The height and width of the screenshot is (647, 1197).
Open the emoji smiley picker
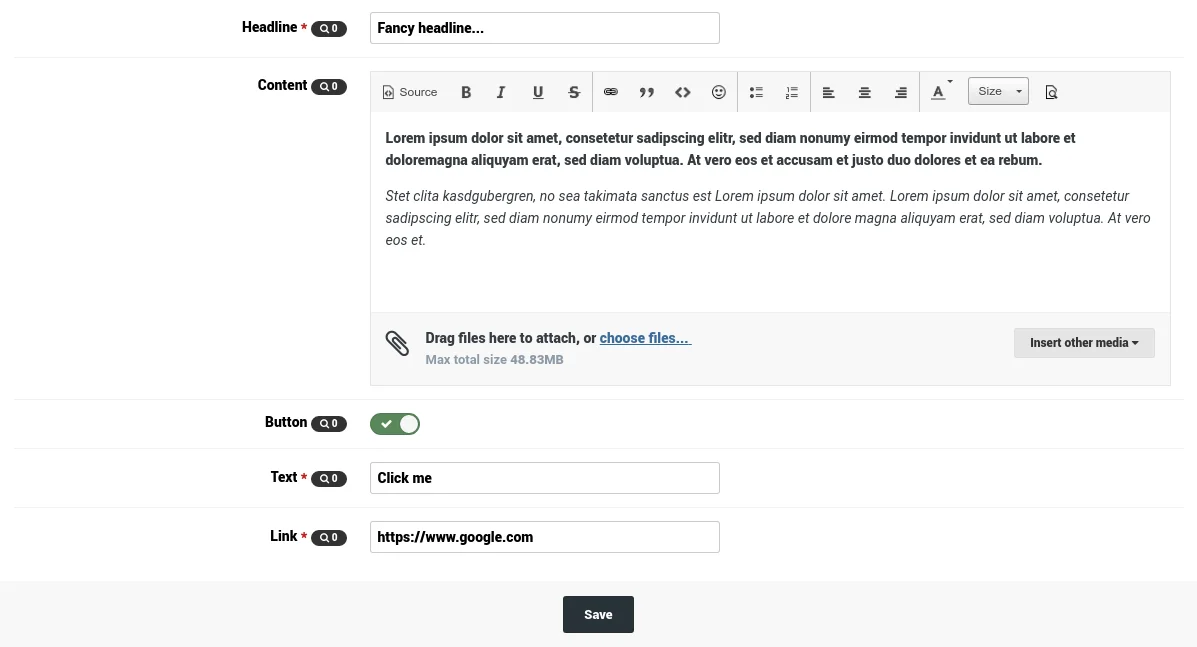pos(719,92)
